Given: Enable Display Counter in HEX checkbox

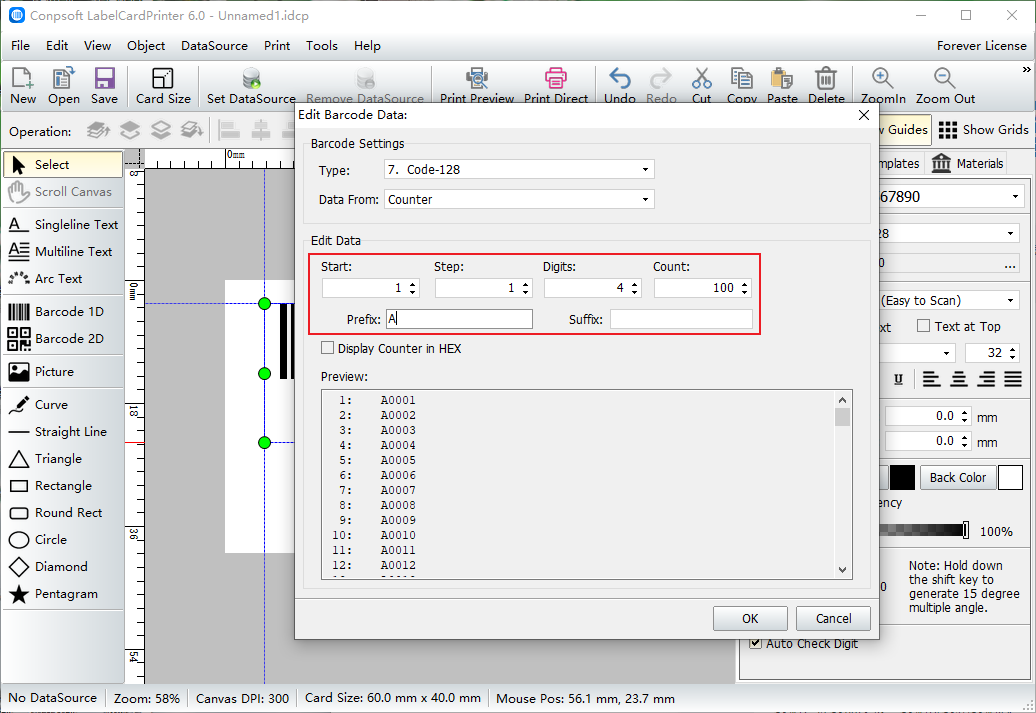Looking at the screenshot, I should click(327, 348).
